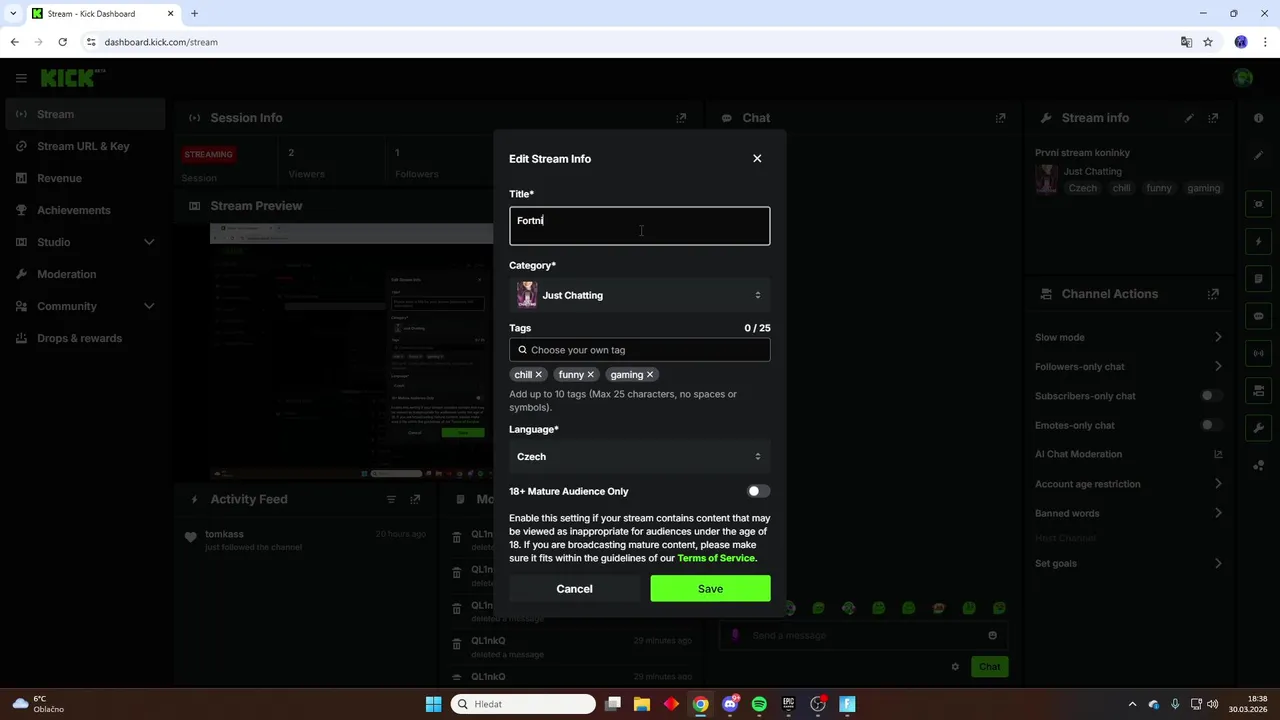
Task: Click the Just Chatting category thumbnail
Action: (527, 295)
